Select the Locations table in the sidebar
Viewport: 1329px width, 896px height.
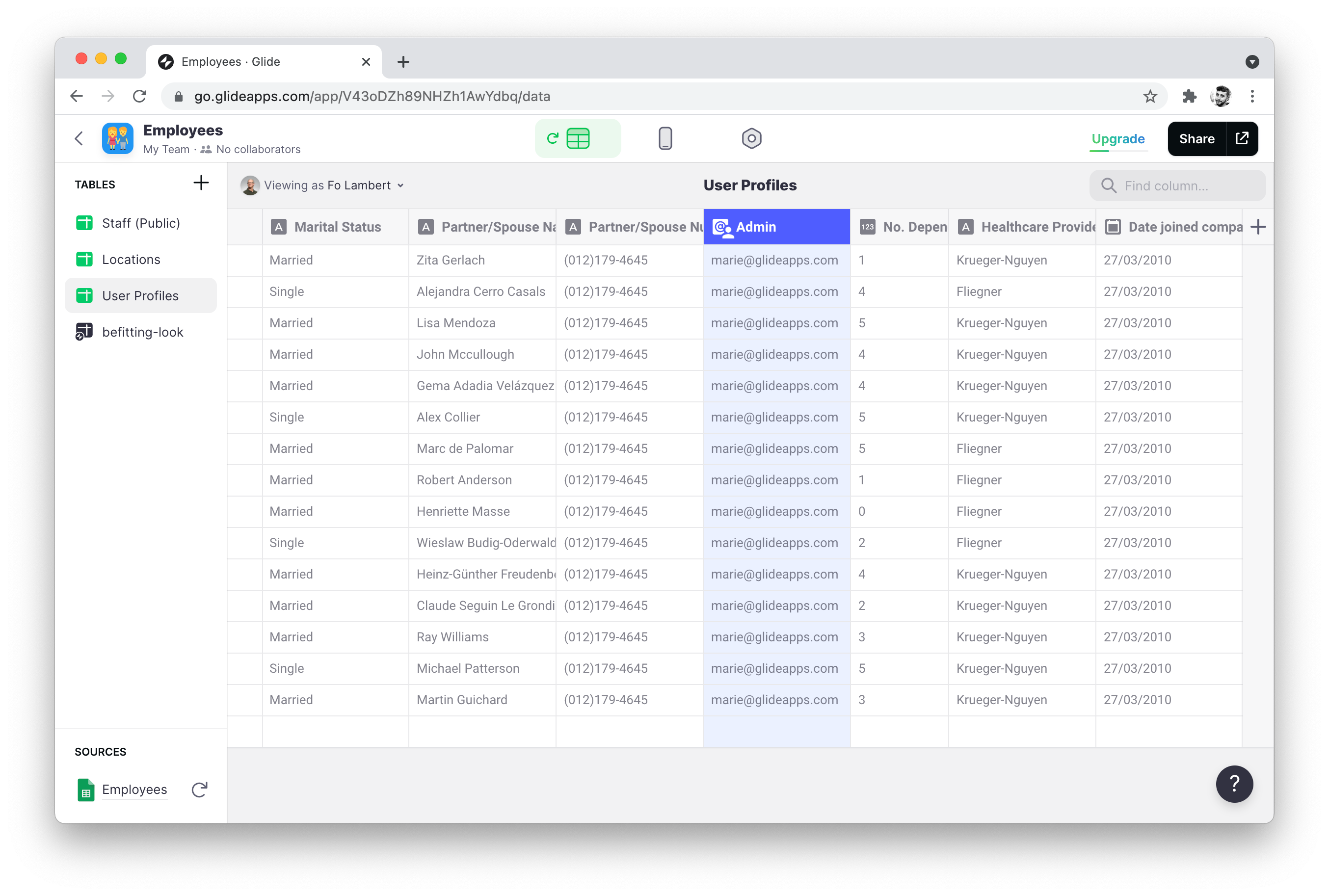coord(131,259)
